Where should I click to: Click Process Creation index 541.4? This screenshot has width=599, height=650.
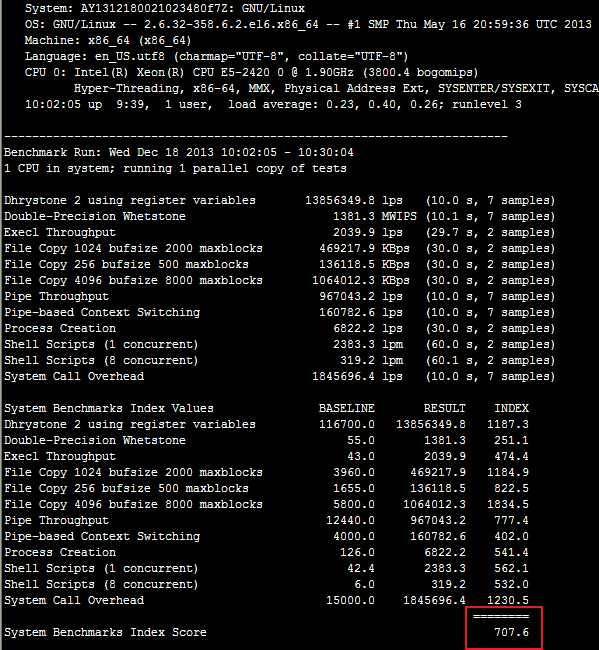pos(512,553)
